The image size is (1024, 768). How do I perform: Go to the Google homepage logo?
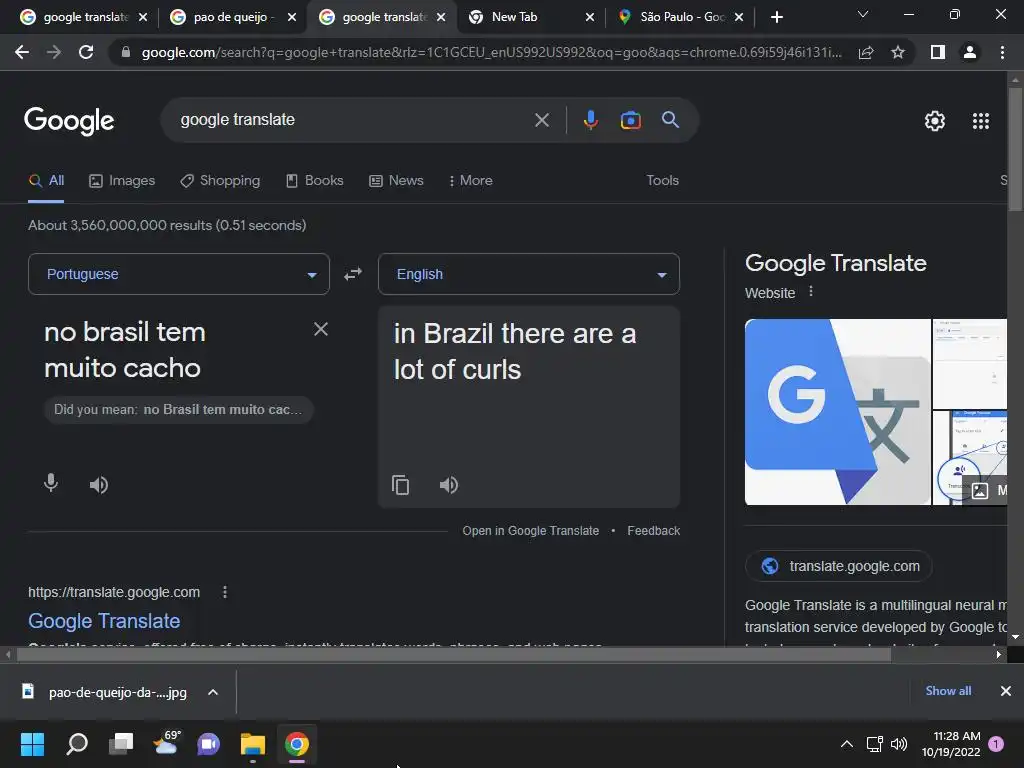tap(69, 120)
